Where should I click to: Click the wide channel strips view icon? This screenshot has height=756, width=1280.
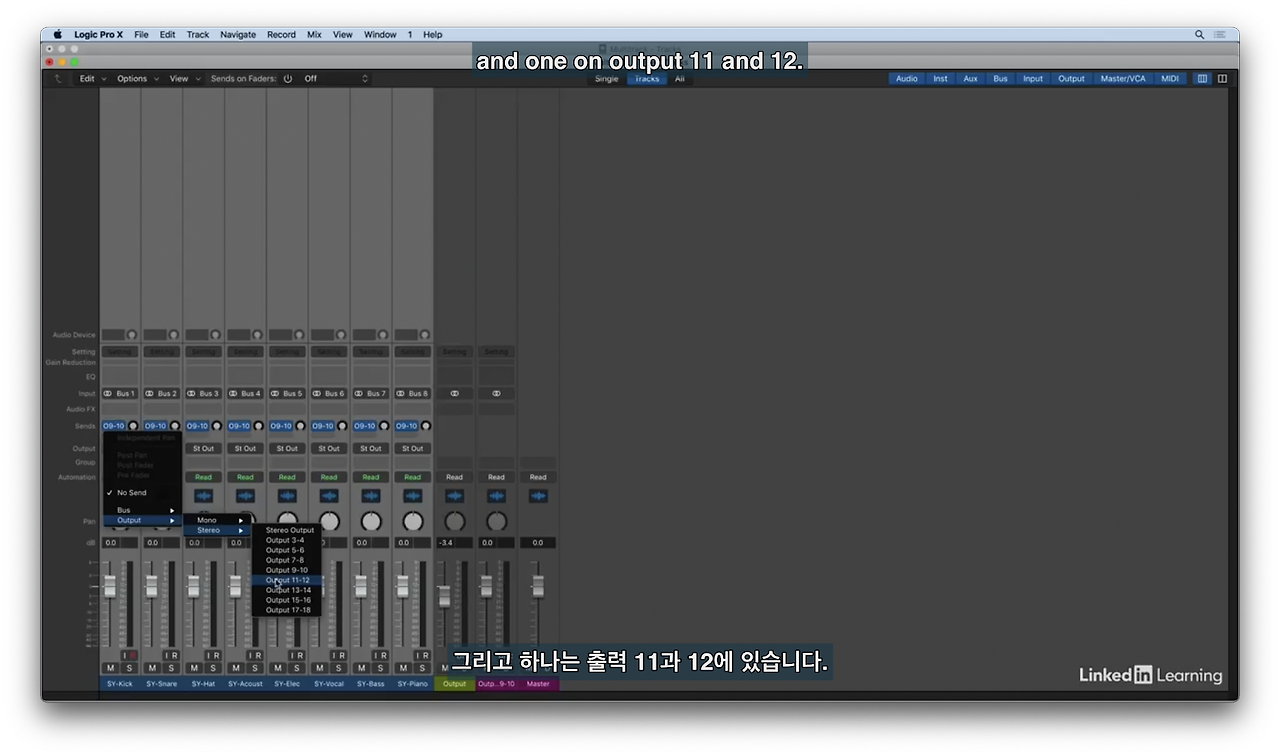(x=1222, y=79)
